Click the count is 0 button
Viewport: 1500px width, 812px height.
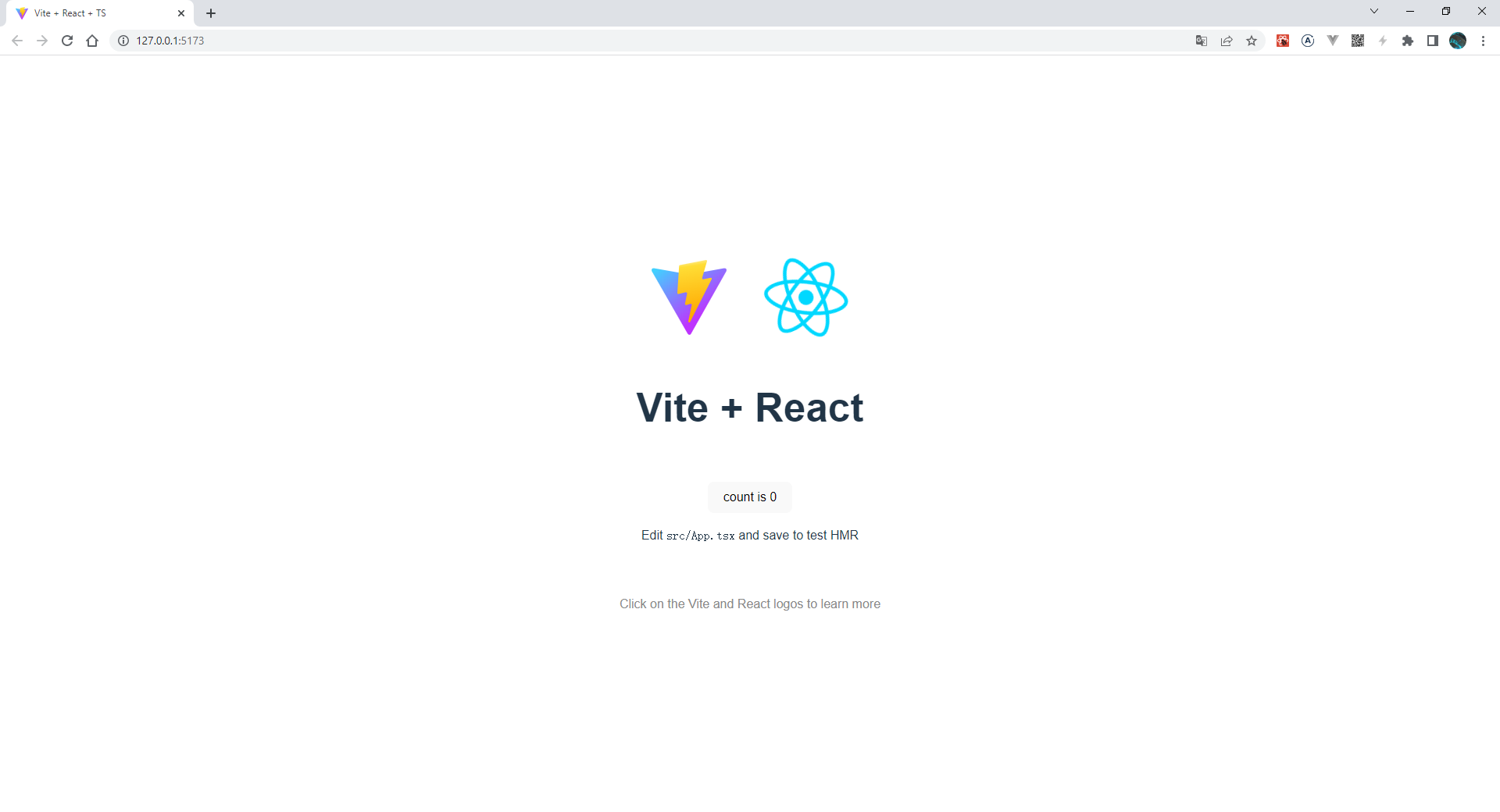(750, 497)
